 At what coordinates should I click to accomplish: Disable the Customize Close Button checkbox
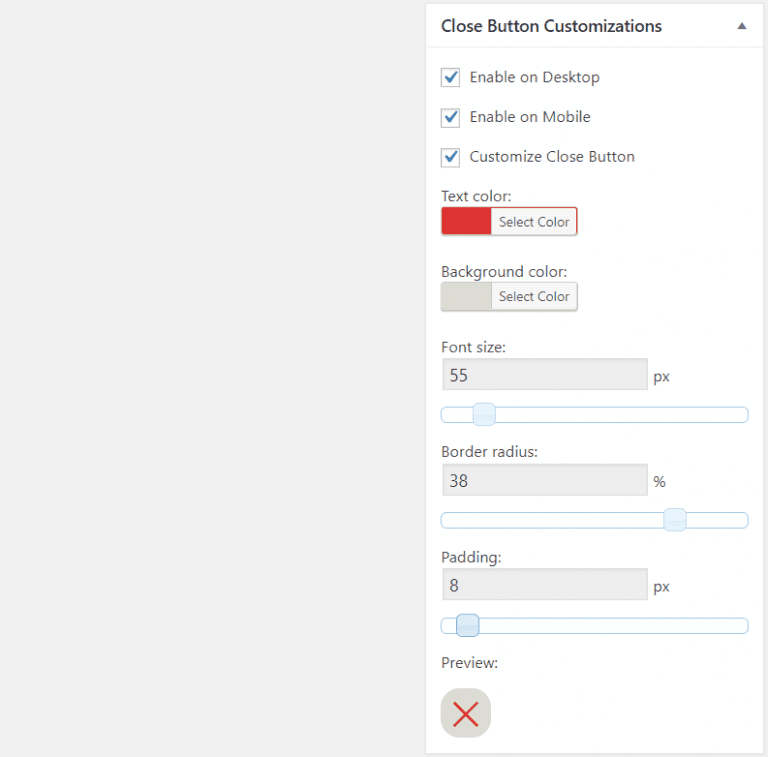(451, 157)
